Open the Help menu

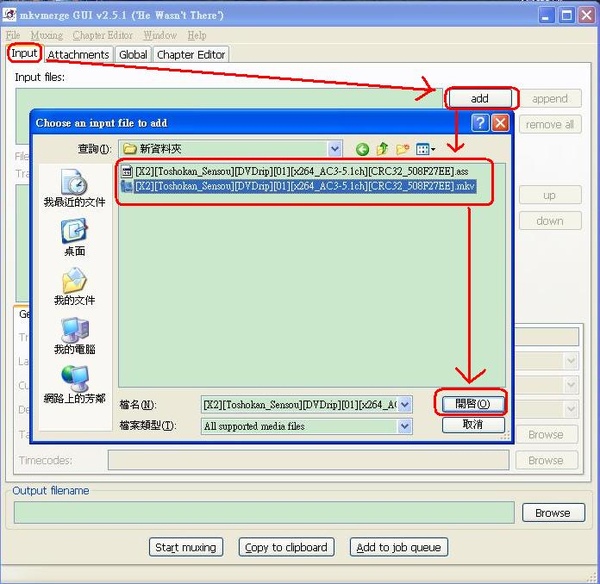pos(197,35)
